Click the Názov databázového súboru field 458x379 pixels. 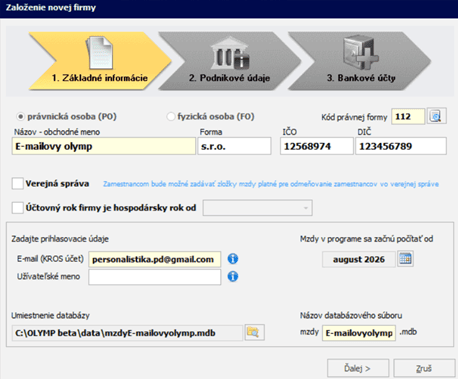359,333
